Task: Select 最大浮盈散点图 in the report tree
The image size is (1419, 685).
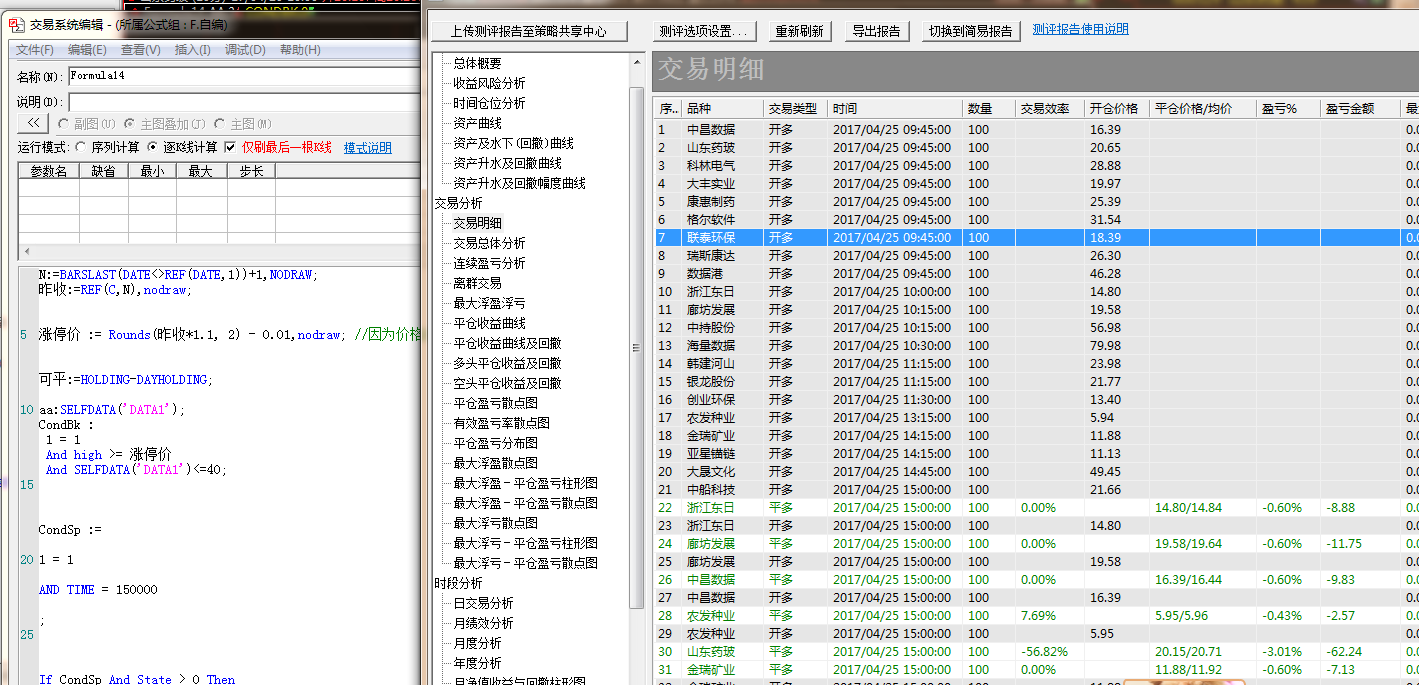Action: tap(495, 463)
